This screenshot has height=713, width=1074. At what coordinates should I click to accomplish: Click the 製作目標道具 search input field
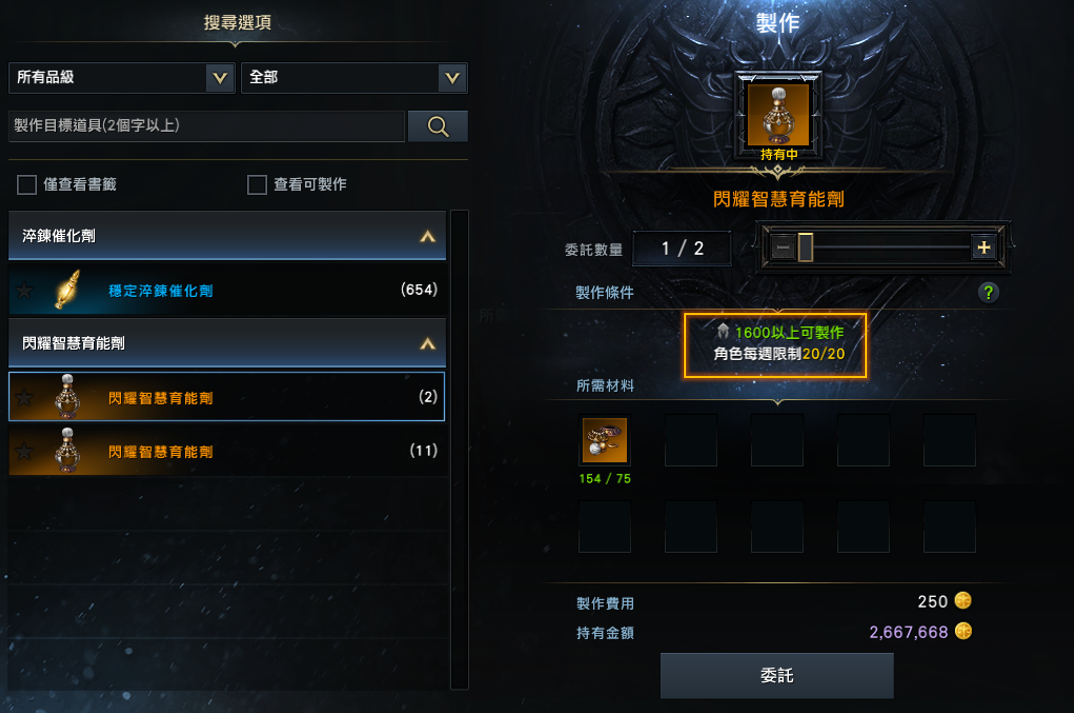[207, 126]
